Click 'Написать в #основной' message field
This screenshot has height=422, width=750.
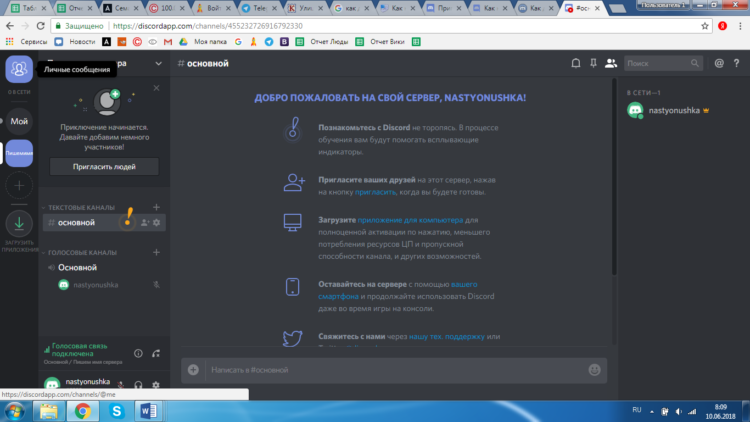click(395, 370)
